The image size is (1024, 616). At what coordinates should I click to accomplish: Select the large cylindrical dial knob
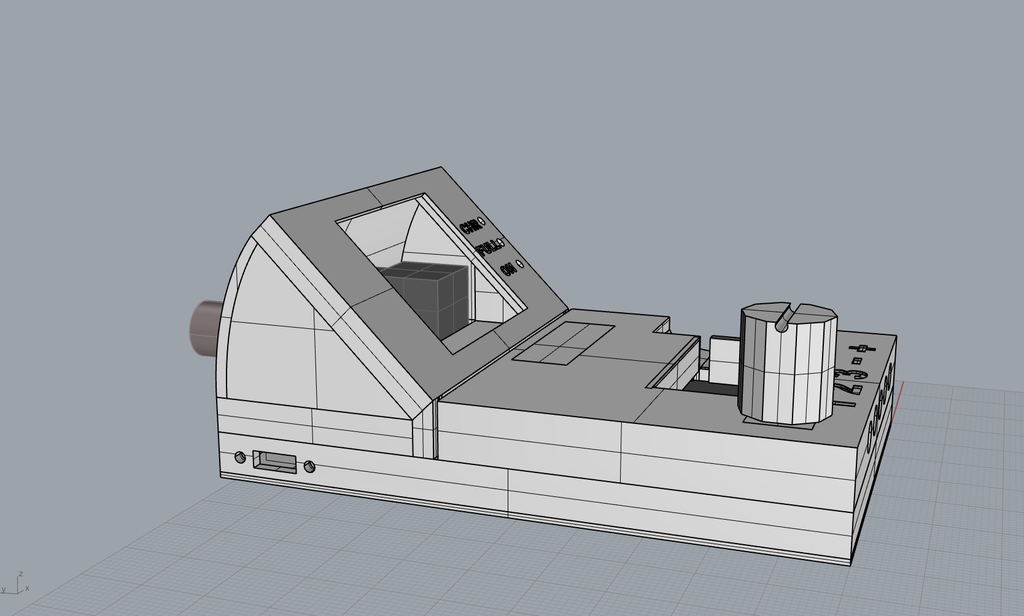click(788, 363)
